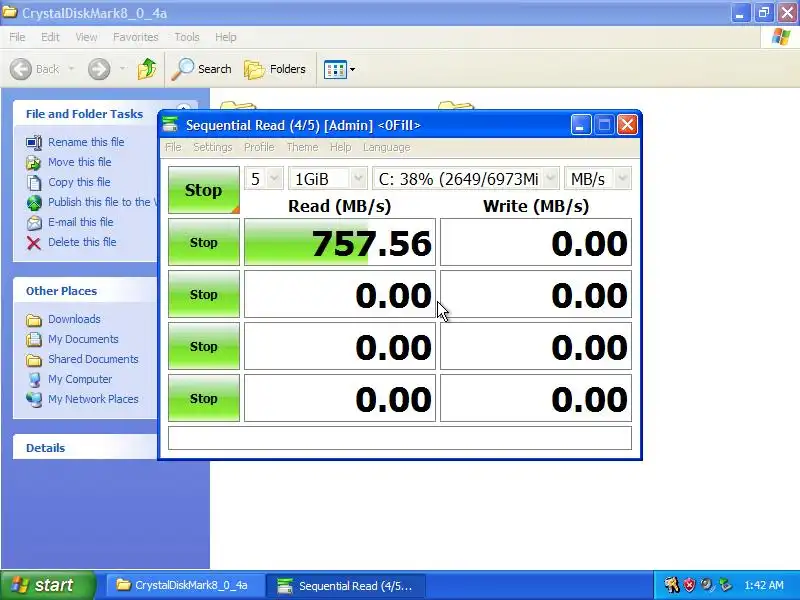Click the Move this file link
800x600 pixels.
click(80, 162)
